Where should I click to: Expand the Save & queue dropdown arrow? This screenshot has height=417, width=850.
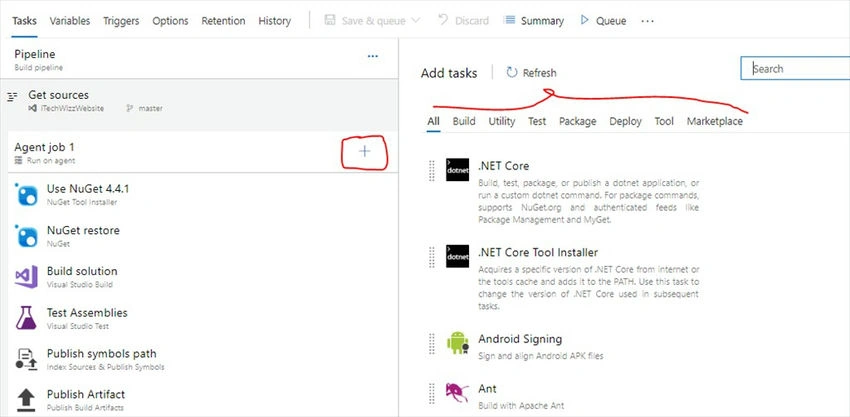click(416, 21)
